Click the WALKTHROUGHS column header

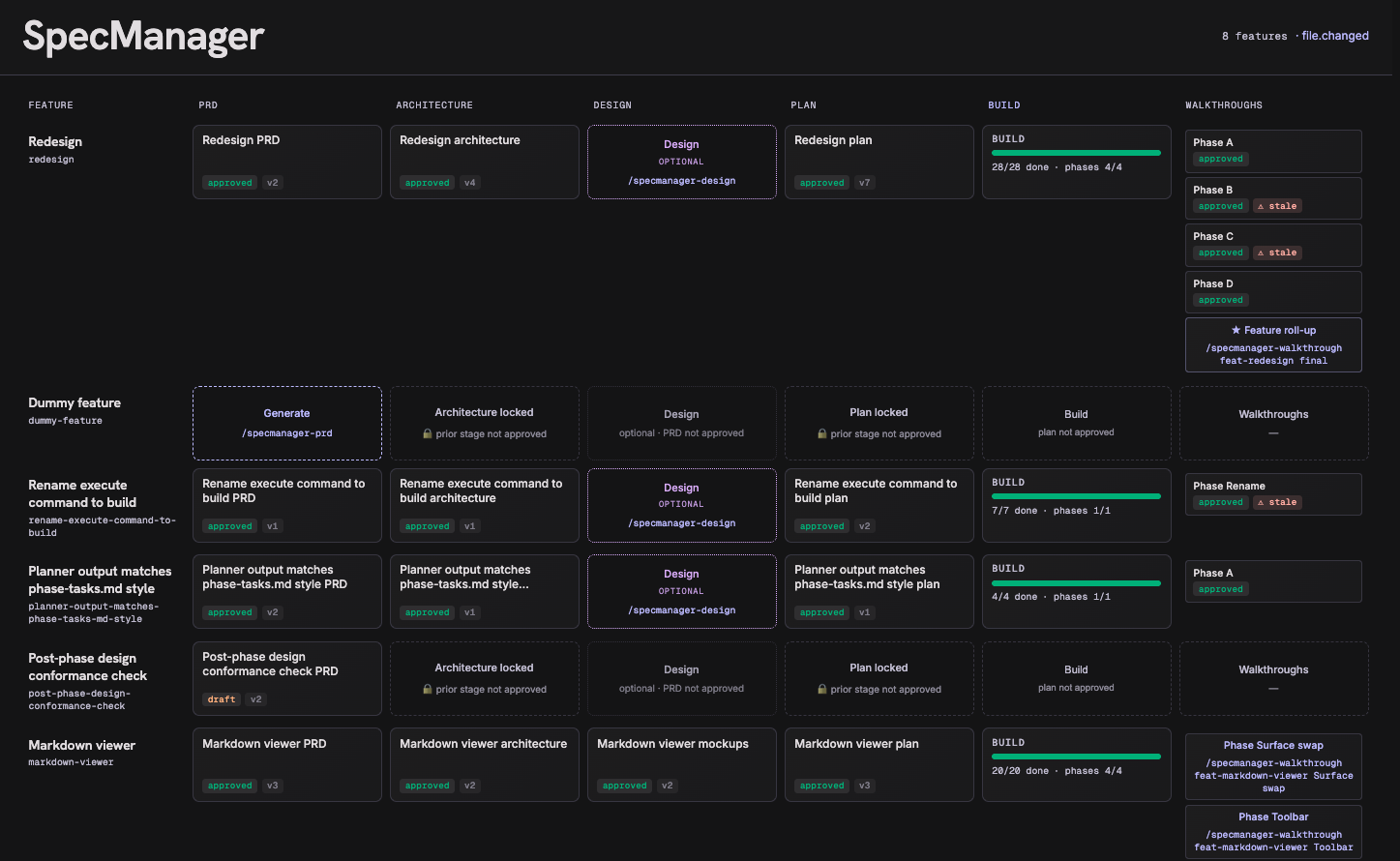coord(1224,104)
